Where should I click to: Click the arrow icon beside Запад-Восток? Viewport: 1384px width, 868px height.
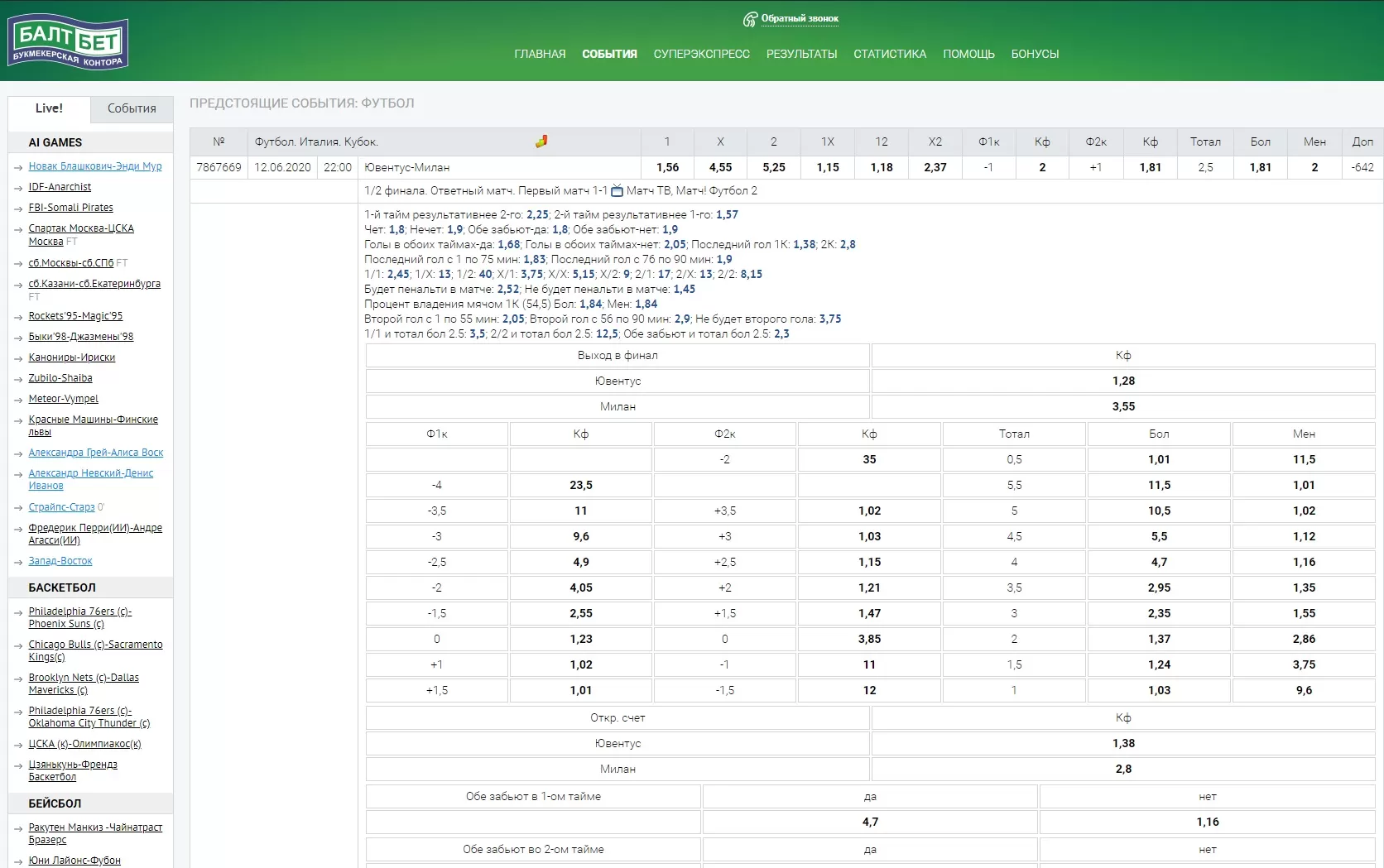click(x=18, y=562)
